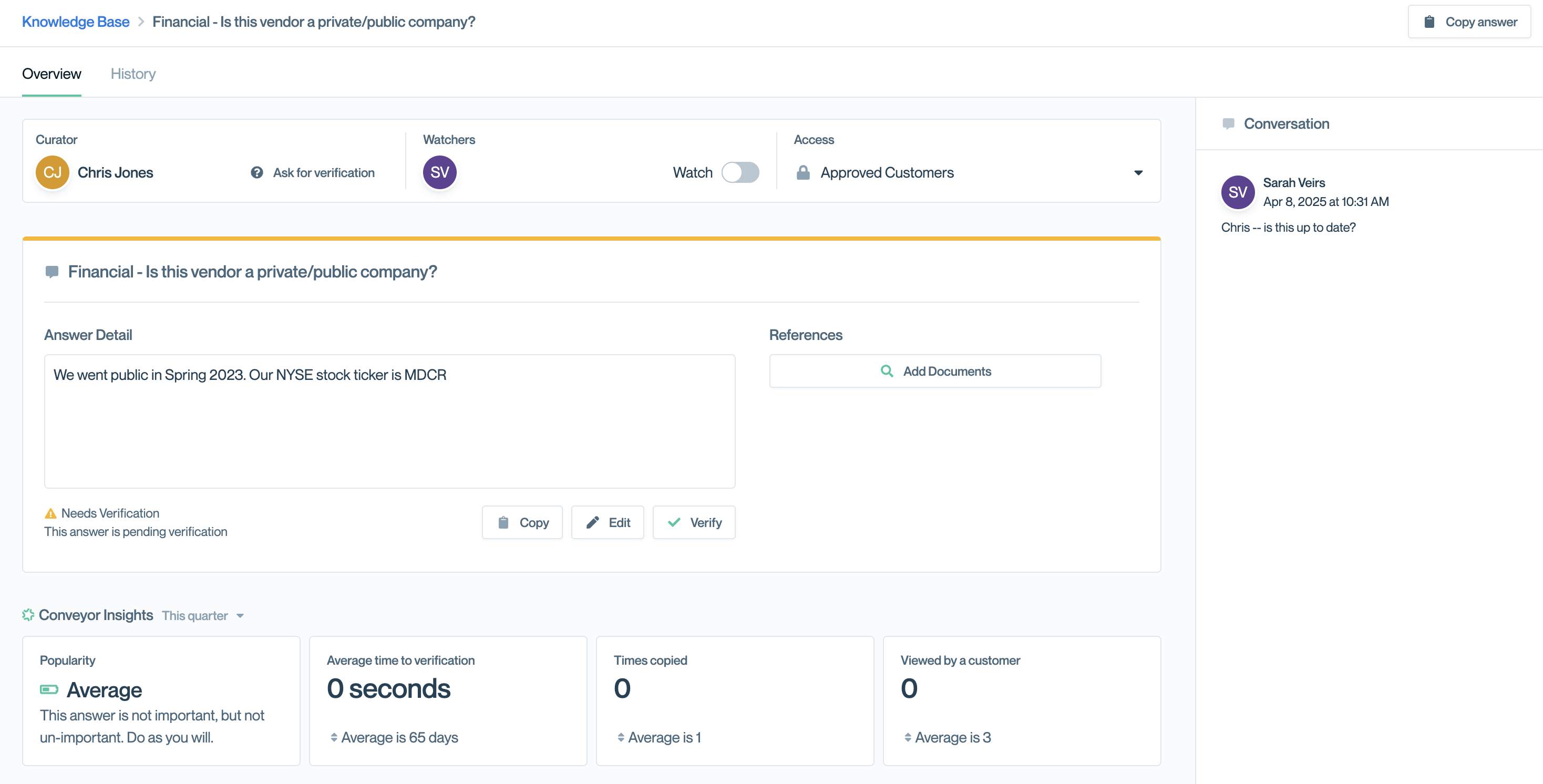1543x784 pixels.
Task: Click the Conveyor Insights sparkle icon
Action: coord(28,615)
